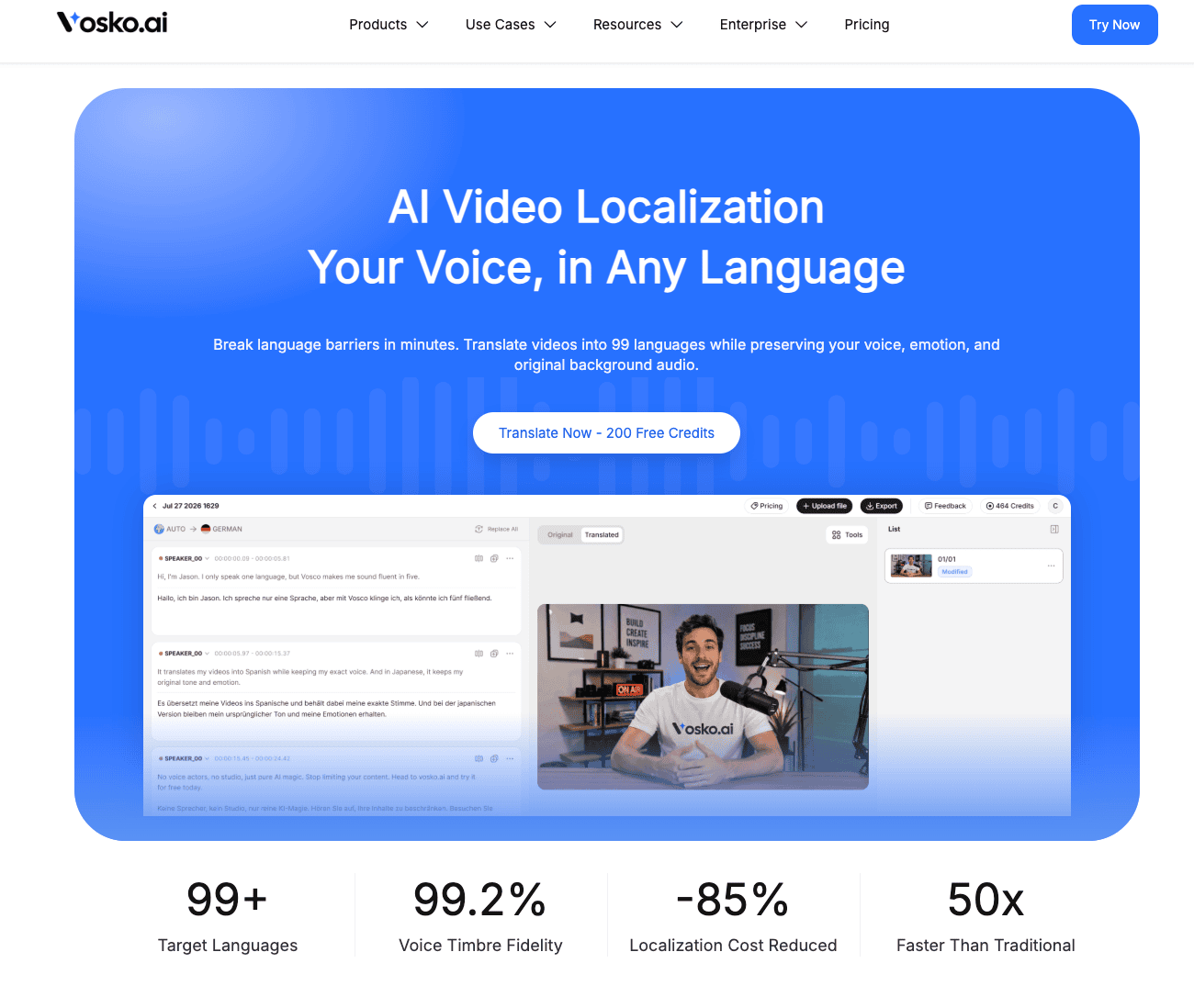The height and width of the screenshot is (1008, 1194).
Task: Click the Pricing tag button in the editor toolbar
Action: pyautogui.click(x=767, y=506)
